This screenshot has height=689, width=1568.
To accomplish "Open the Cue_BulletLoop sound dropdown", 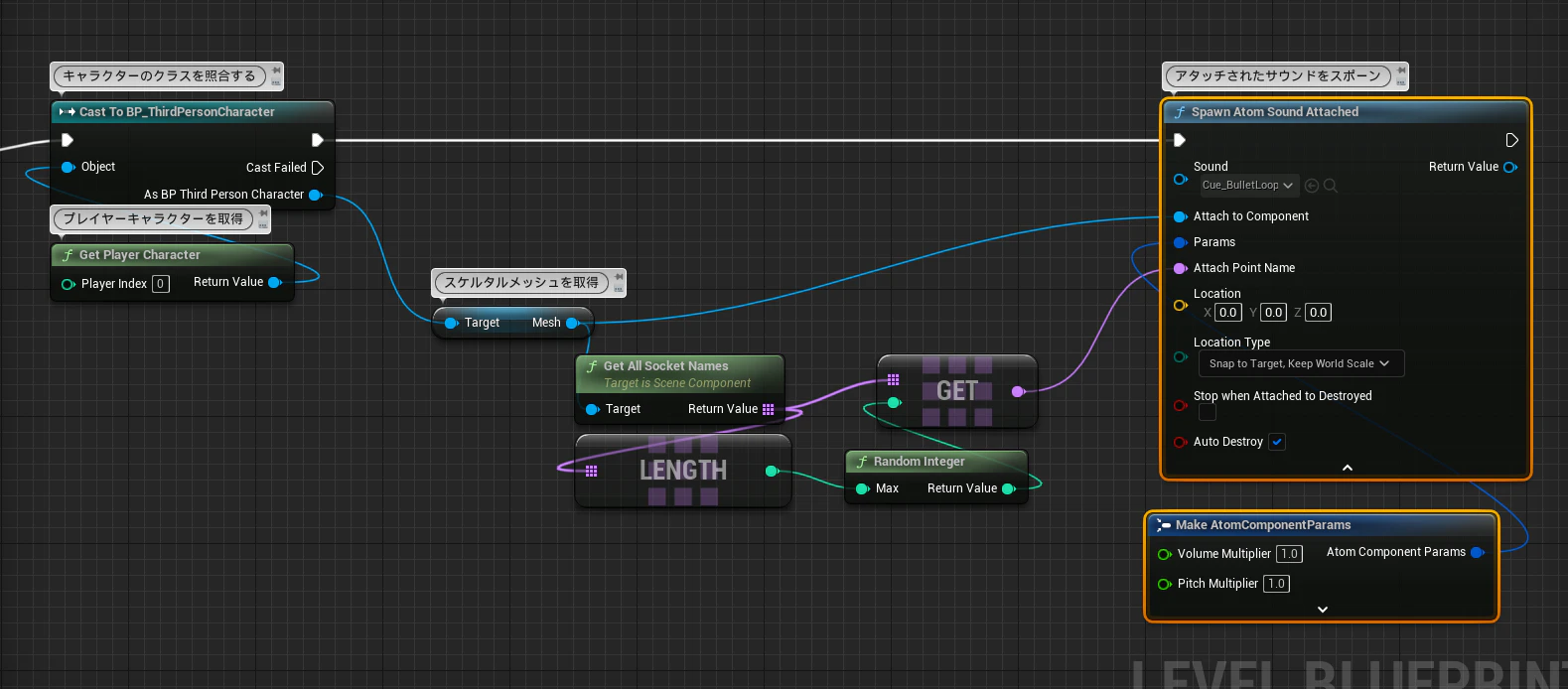I will click(x=1248, y=186).
